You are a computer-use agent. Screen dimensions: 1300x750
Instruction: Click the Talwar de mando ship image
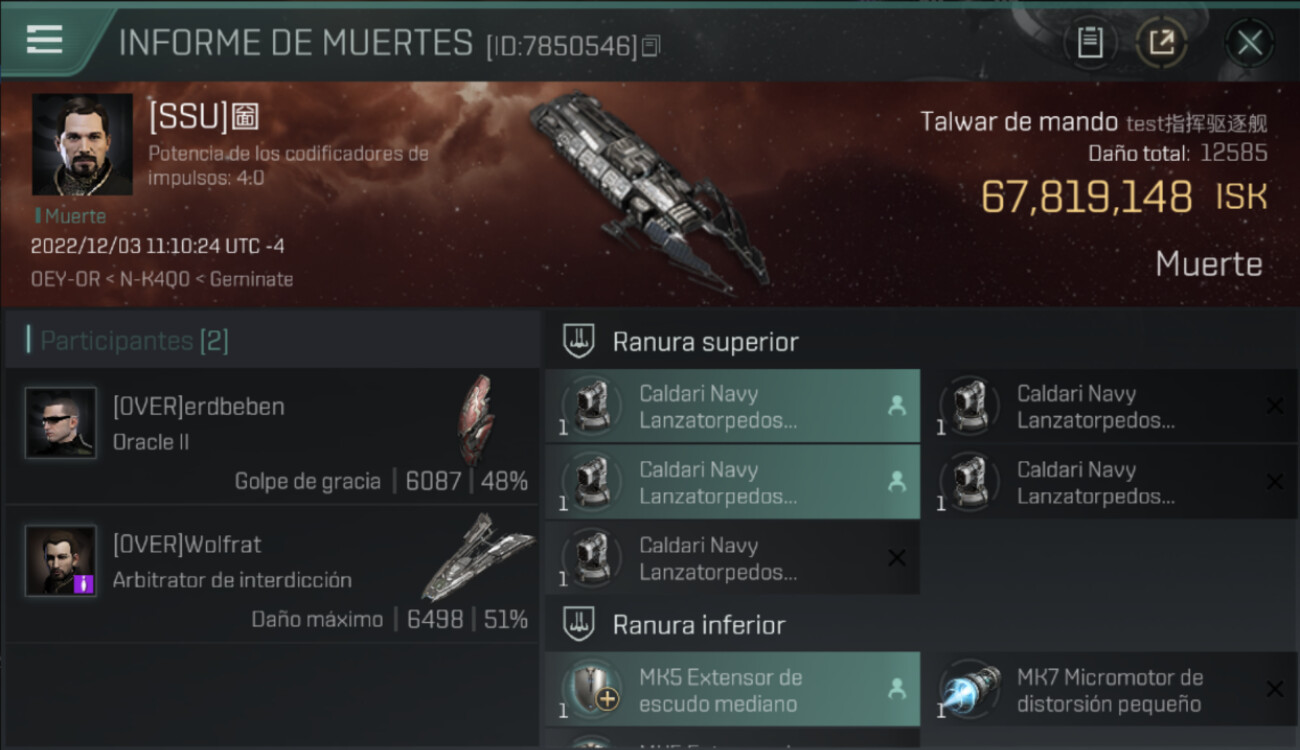(x=649, y=190)
